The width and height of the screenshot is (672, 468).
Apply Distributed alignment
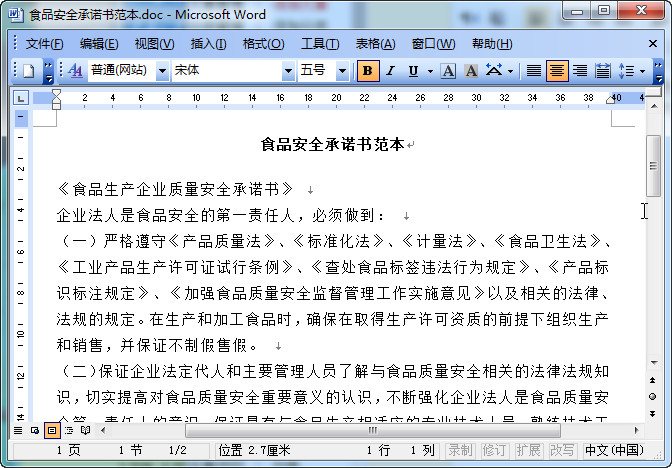(x=603, y=71)
